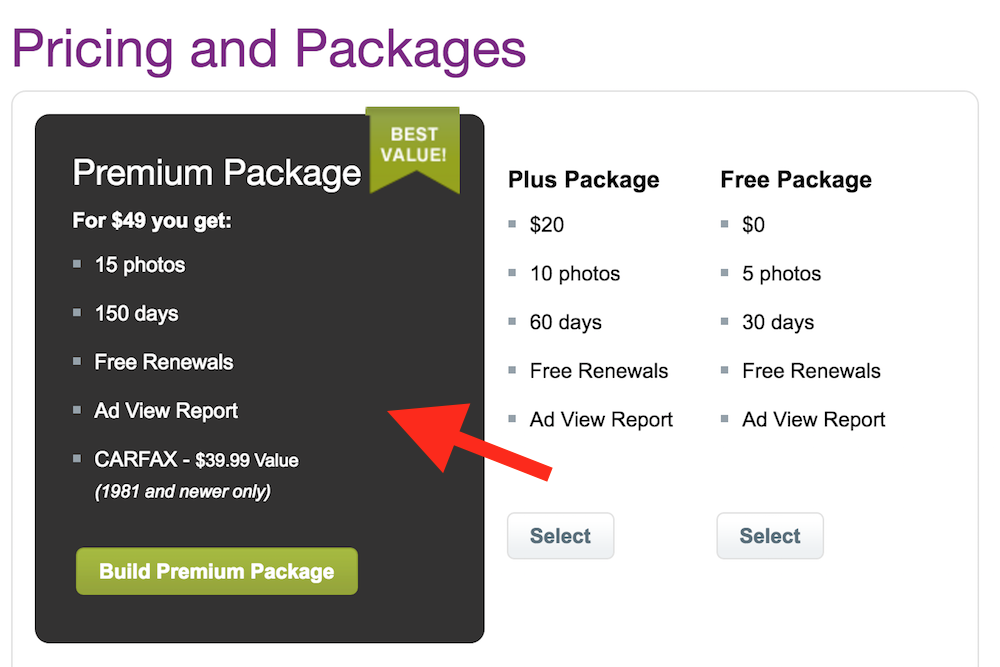The width and height of the screenshot is (1000, 667).
Task: Click the Free Package heading
Action: [x=796, y=180]
